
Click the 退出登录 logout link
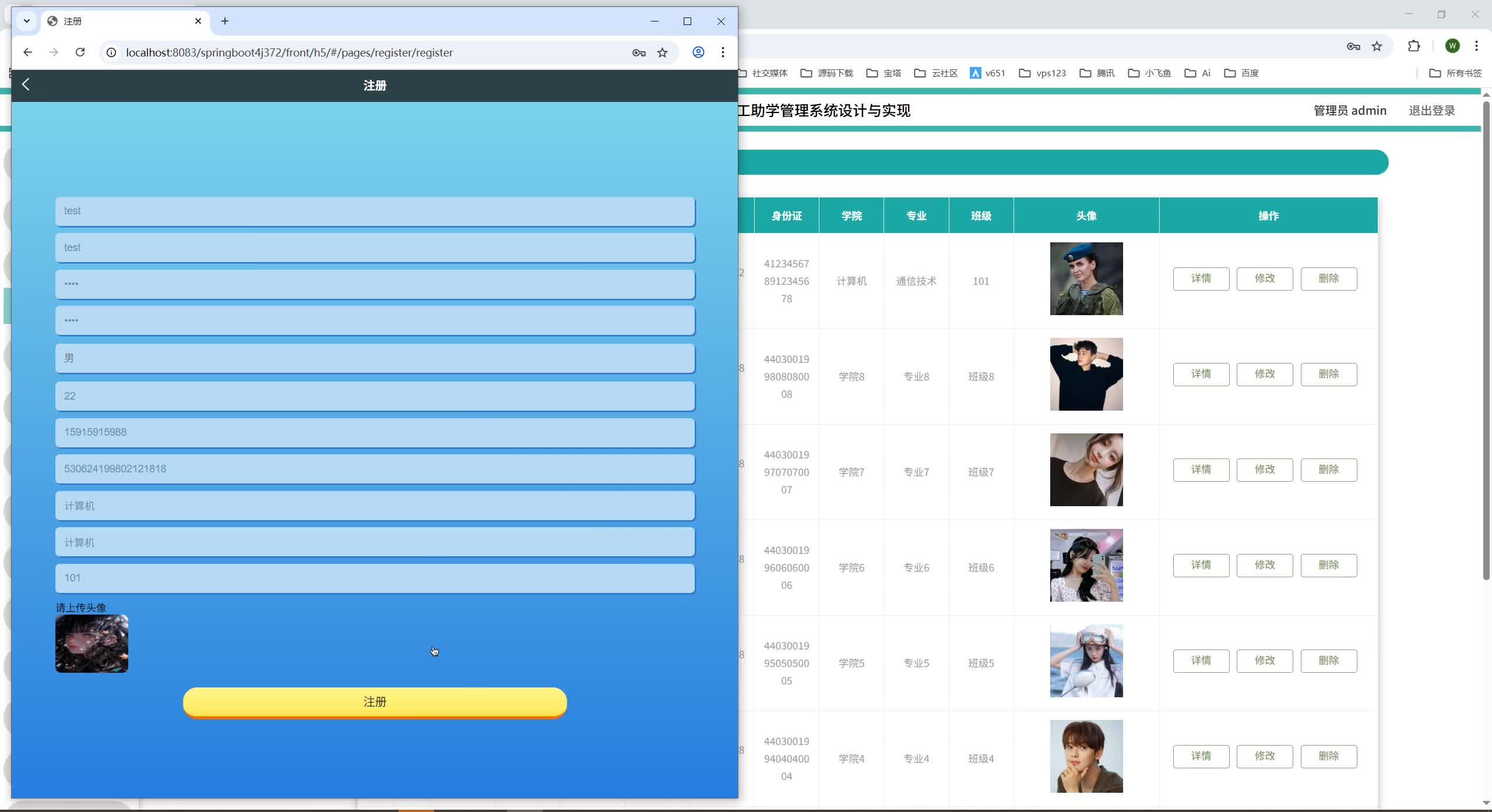click(1431, 110)
